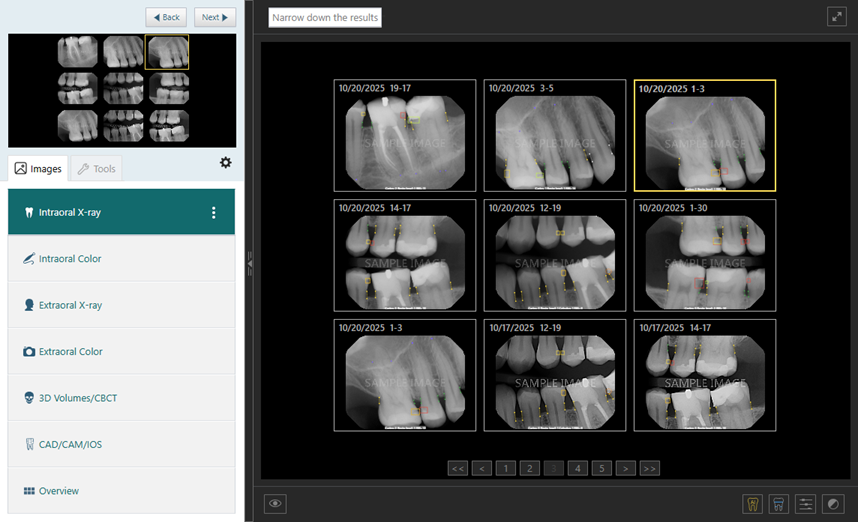Viewport: 858px width, 522px height.
Task: Click the blue tooth chart icon
Action: click(x=779, y=503)
